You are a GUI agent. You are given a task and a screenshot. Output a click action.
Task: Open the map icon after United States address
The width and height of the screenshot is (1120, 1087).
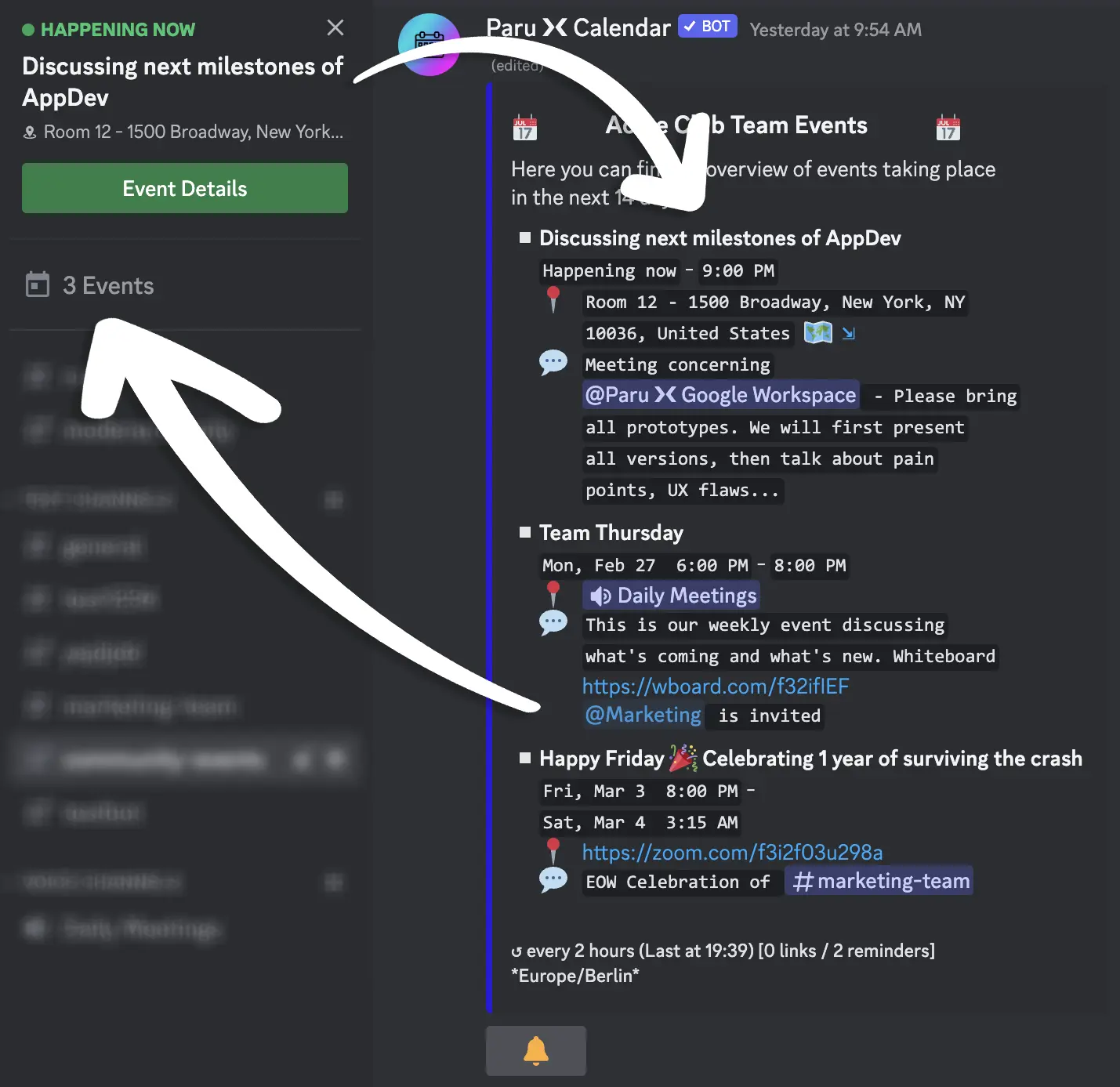(x=817, y=333)
